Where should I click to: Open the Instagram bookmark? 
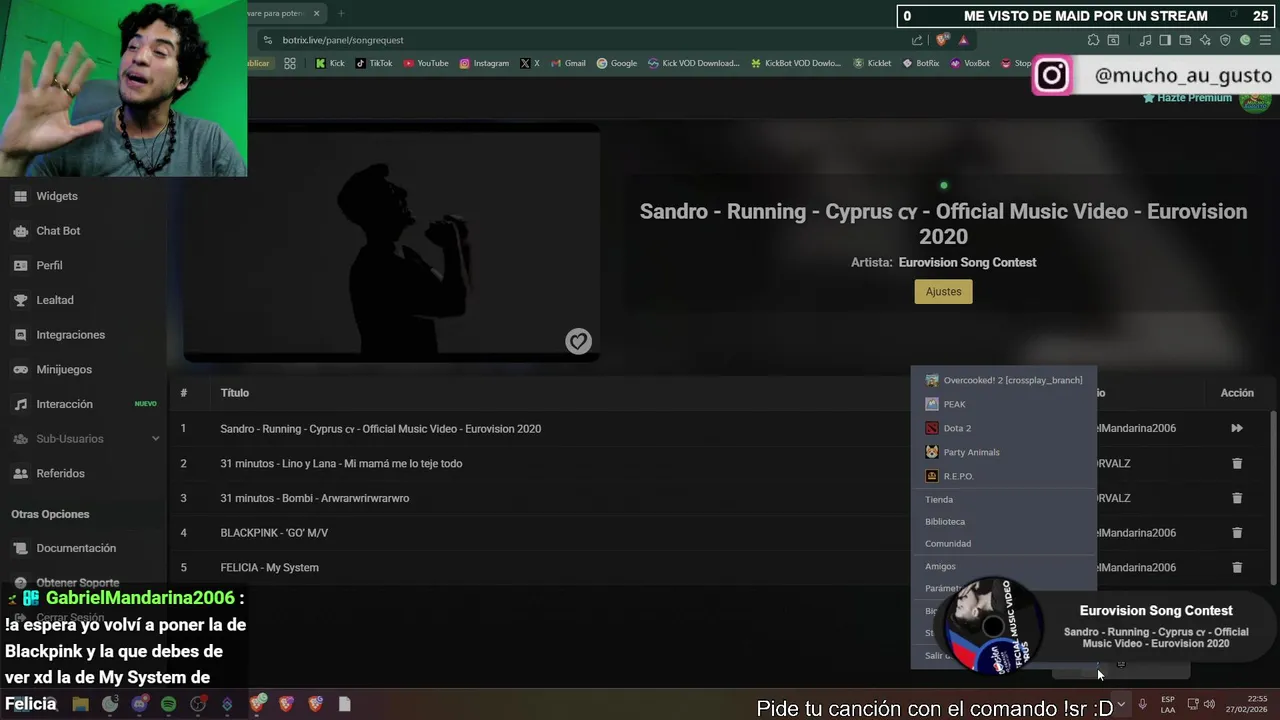tap(484, 63)
